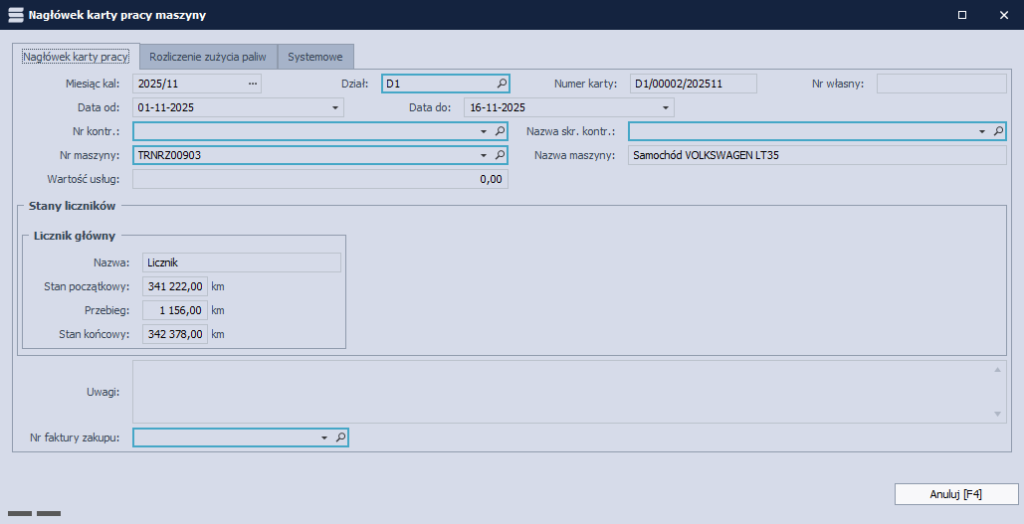Click the search icon in Dział field
The width and height of the screenshot is (1024, 524).
501,84
